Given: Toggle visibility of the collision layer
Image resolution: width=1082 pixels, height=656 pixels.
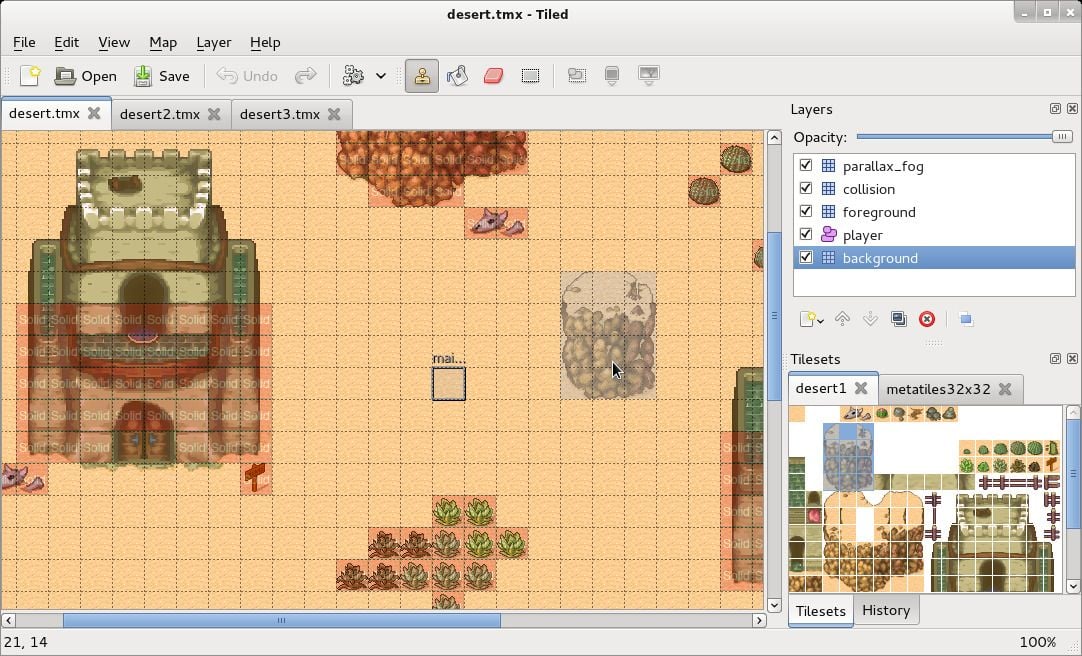Looking at the screenshot, I should tap(806, 188).
